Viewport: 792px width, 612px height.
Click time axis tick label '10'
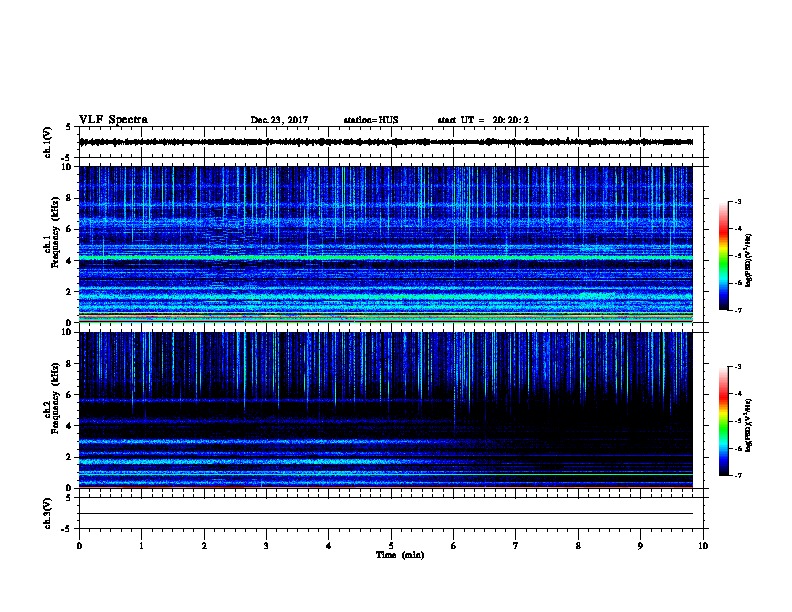click(x=703, y=545)
